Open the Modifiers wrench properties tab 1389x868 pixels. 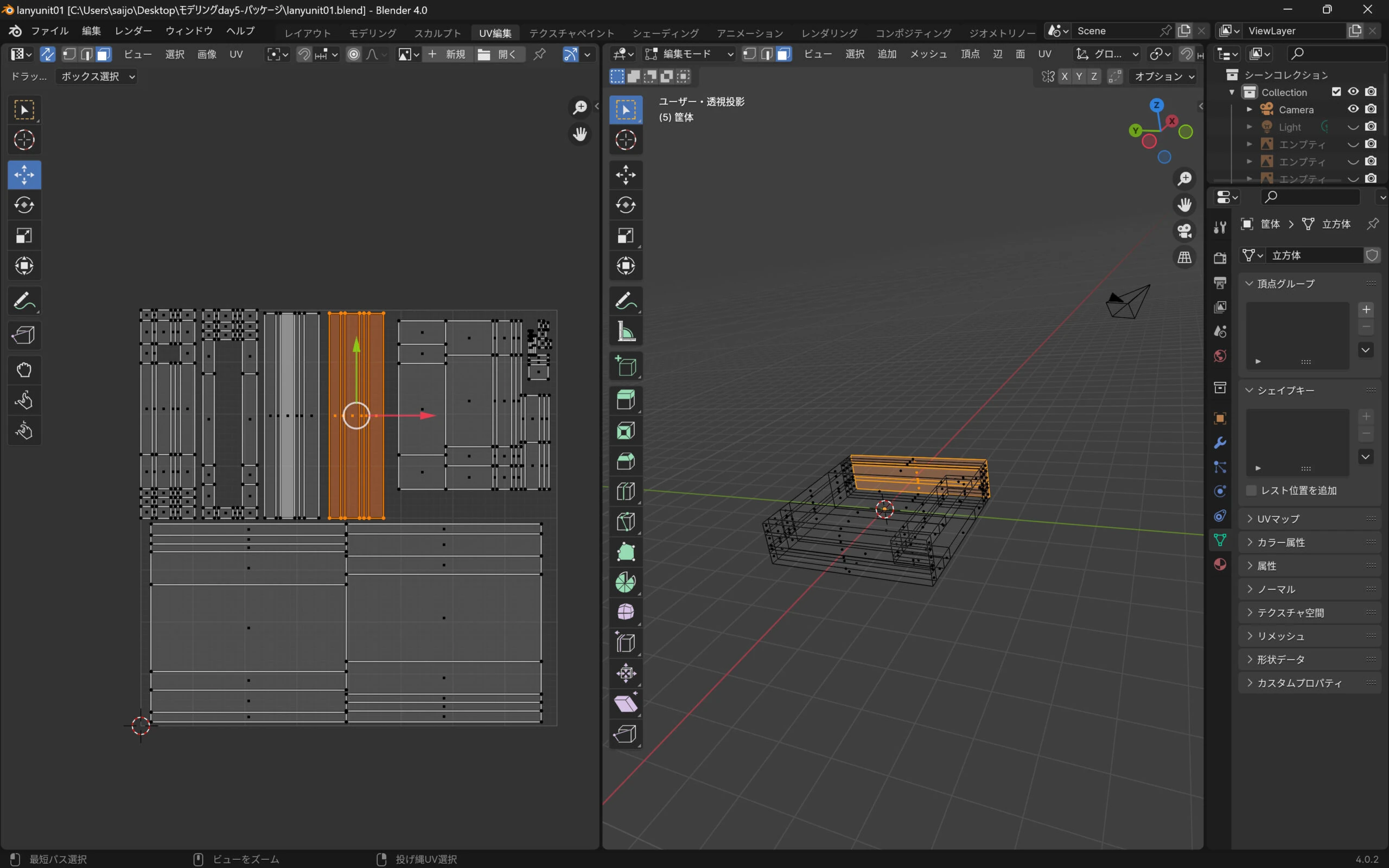click(1220, 443)
